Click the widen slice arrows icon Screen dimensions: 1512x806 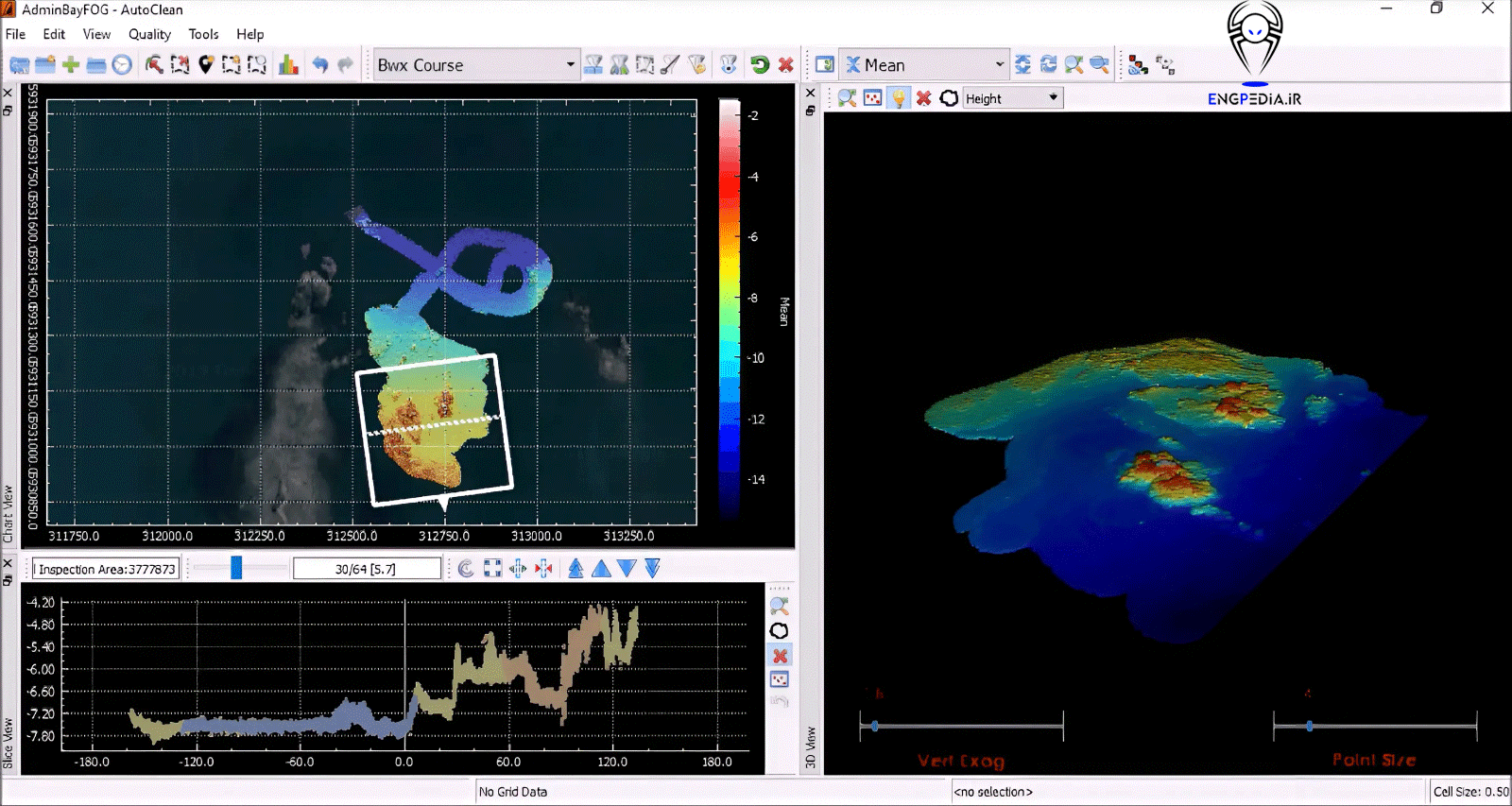click(x=518, y=568)
